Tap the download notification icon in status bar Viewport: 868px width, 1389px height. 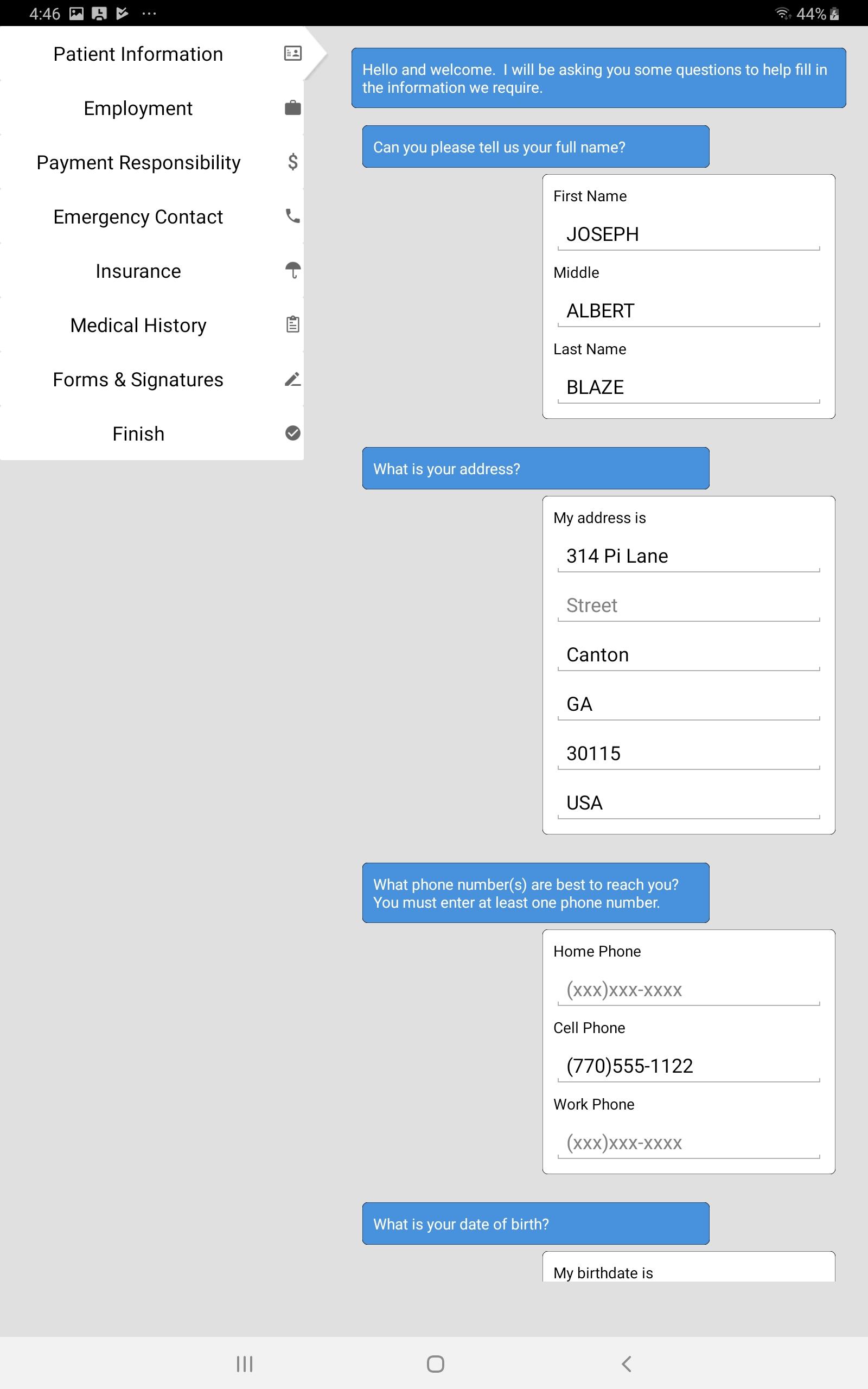(99, 13)
